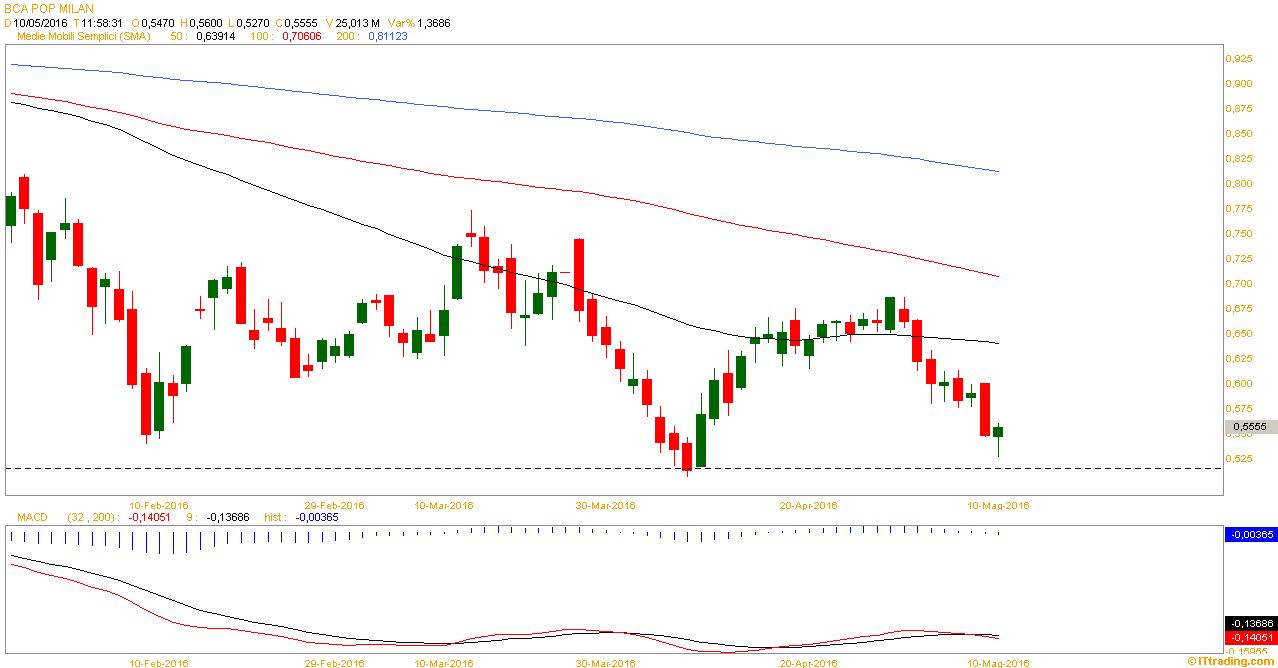Viewport: 1278px width, 668px height.
Task: Click the 0,925 level on the price axis
Action: [1239, 59]
